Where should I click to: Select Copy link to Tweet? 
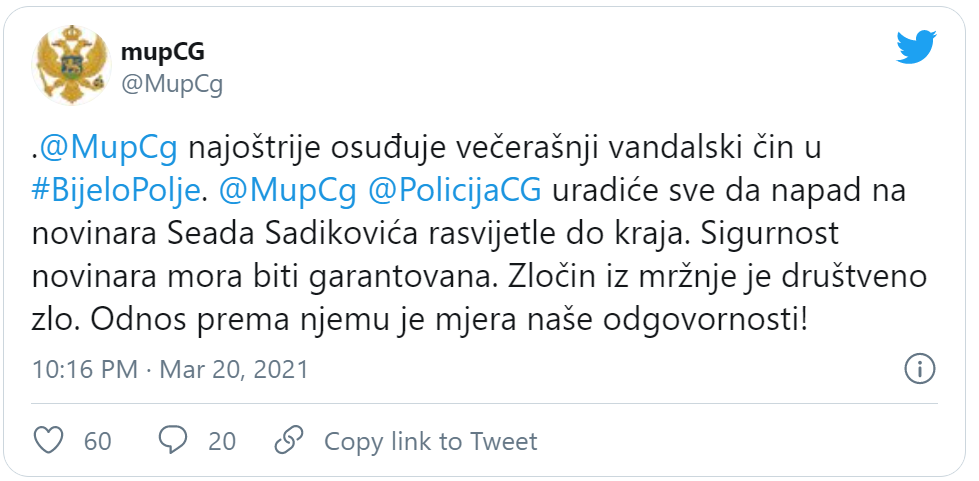430,441
